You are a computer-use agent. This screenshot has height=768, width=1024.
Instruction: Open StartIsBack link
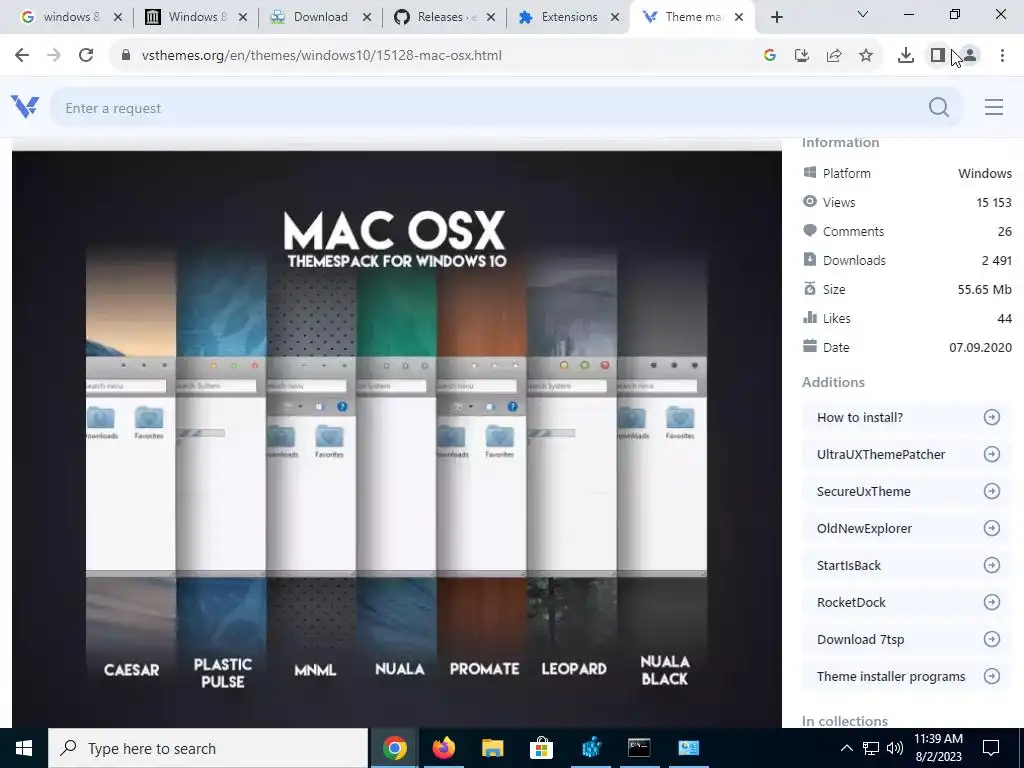(907, 566)
